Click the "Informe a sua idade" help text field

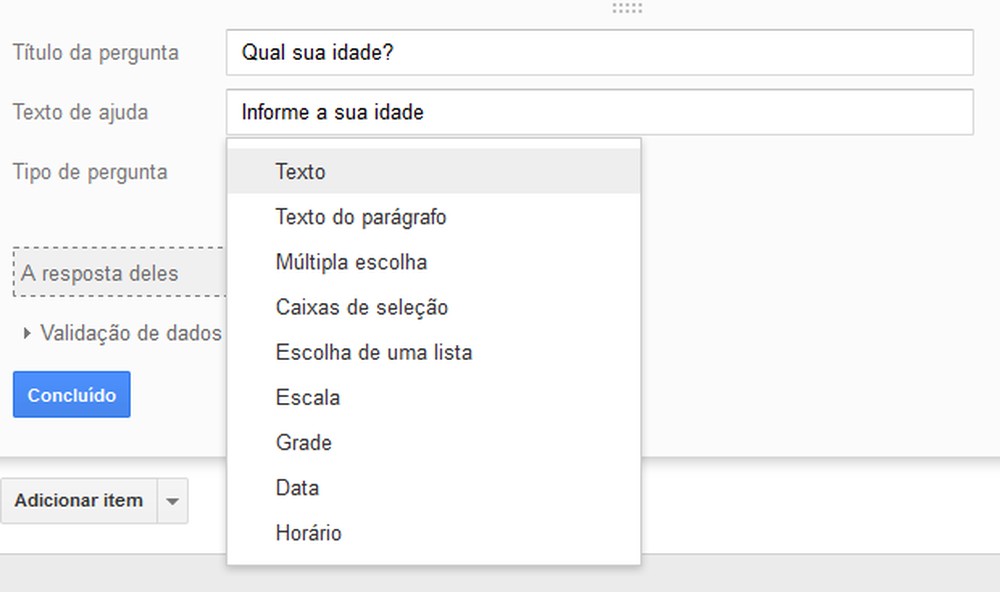pyautogui.click(x=600, y=112)
